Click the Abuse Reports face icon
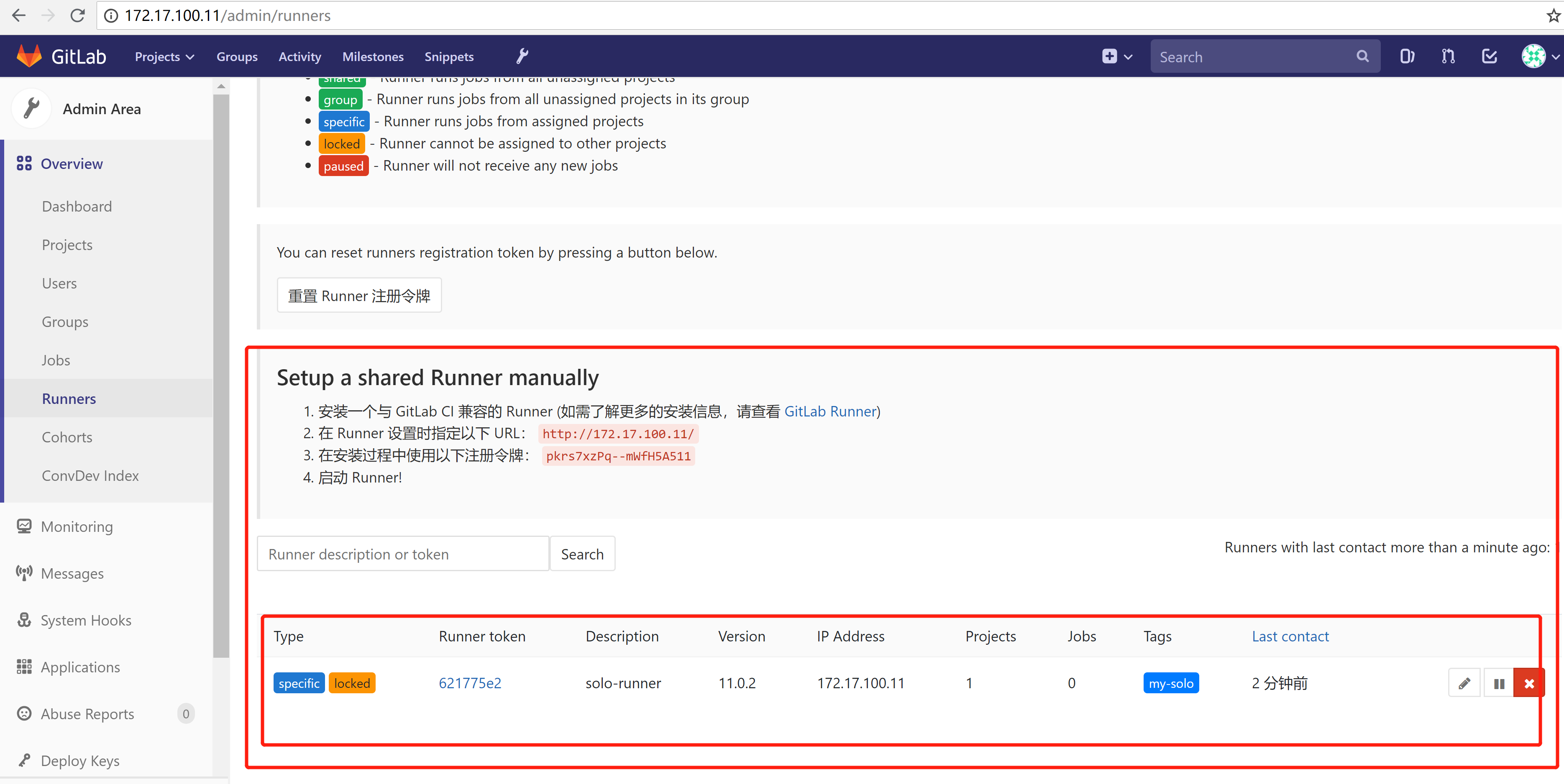 click(x=24, y=713)
